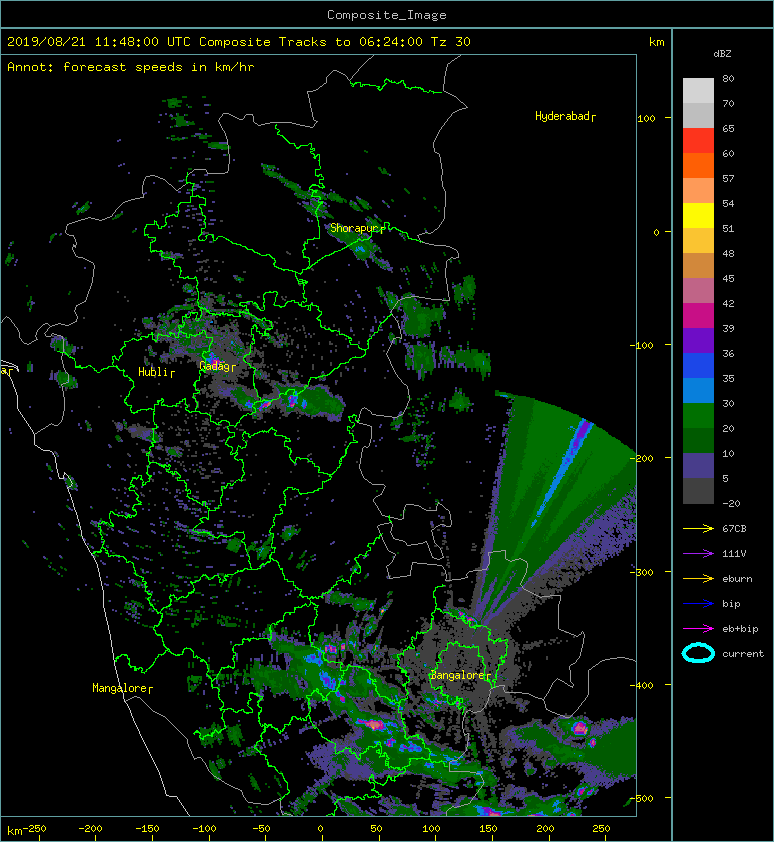The height and width of the screenshot is (842, 774).
Task: Click the 2019/08/21 11:48:00 UTC timestamp
Action: tap(98, 42)
